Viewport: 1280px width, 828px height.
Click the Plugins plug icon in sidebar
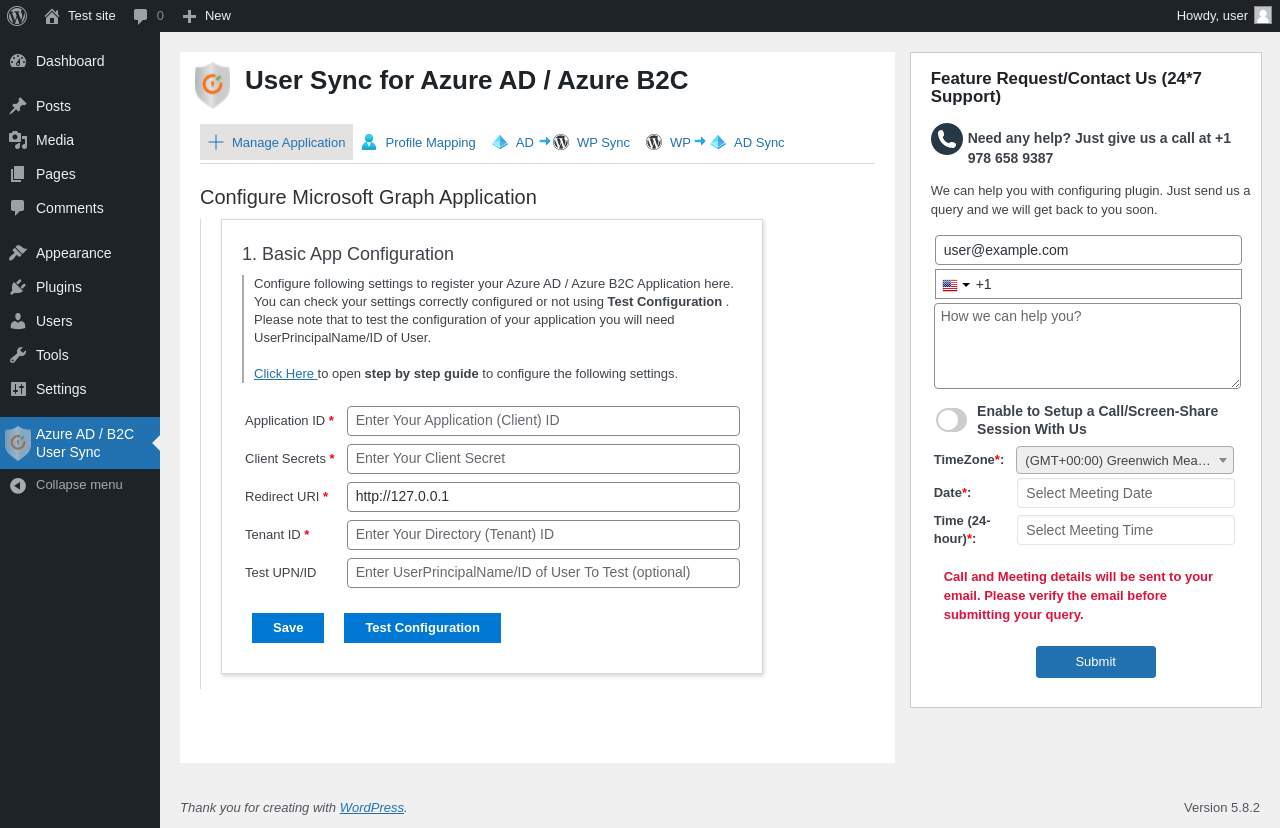(x=18, y=287)
